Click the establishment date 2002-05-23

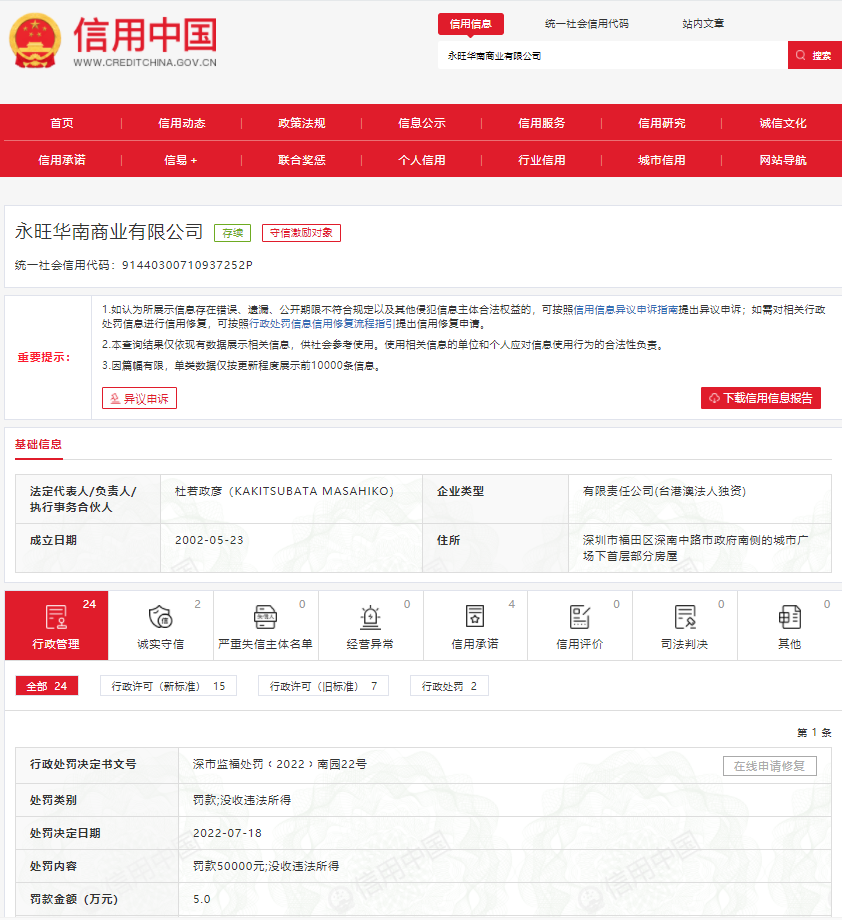(x=209, y=540)
